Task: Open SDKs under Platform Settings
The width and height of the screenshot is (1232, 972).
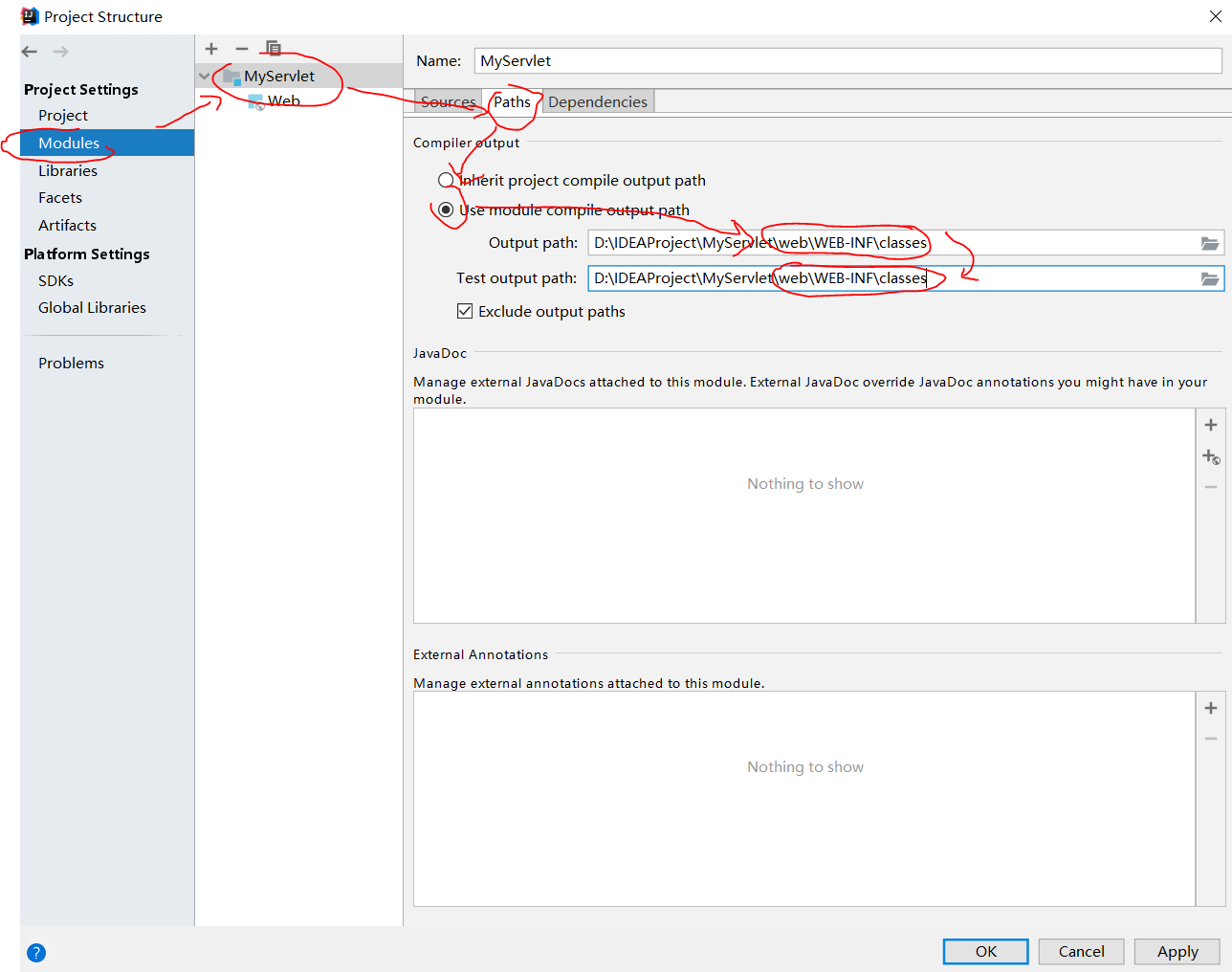Action: [x=55, y=281]
